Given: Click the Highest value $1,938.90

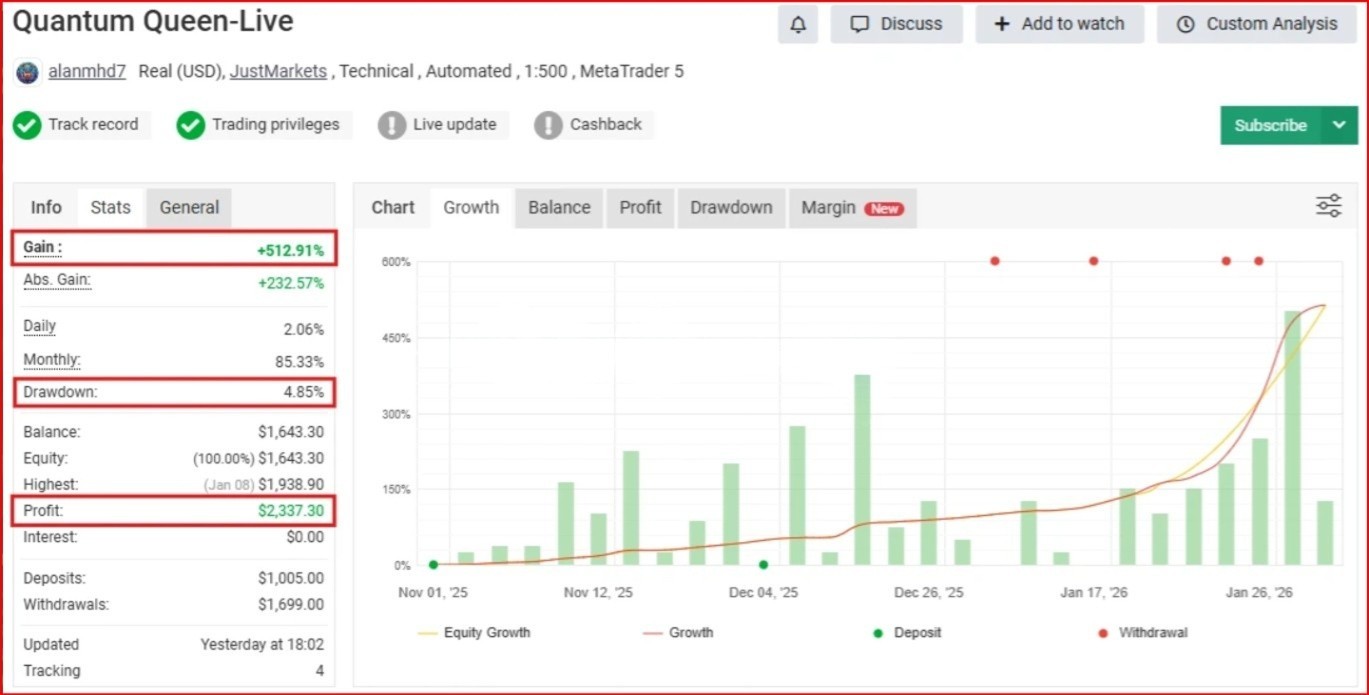Looking at the screenshot, I should [x=291, y=484].
